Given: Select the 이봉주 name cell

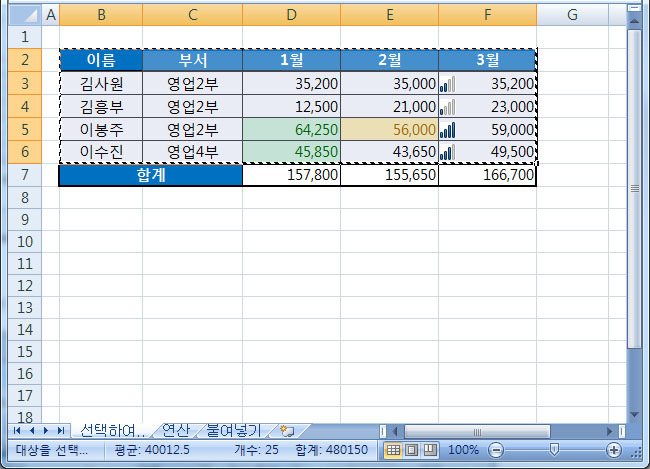Looking at the screenshot, I should point(101,129).
